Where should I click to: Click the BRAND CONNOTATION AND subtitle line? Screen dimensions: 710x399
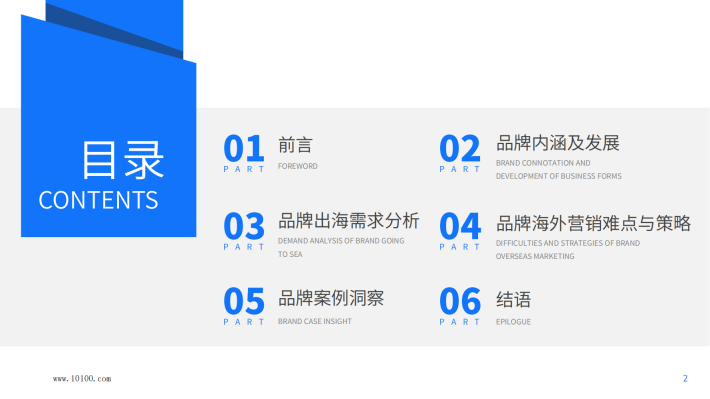543,163
